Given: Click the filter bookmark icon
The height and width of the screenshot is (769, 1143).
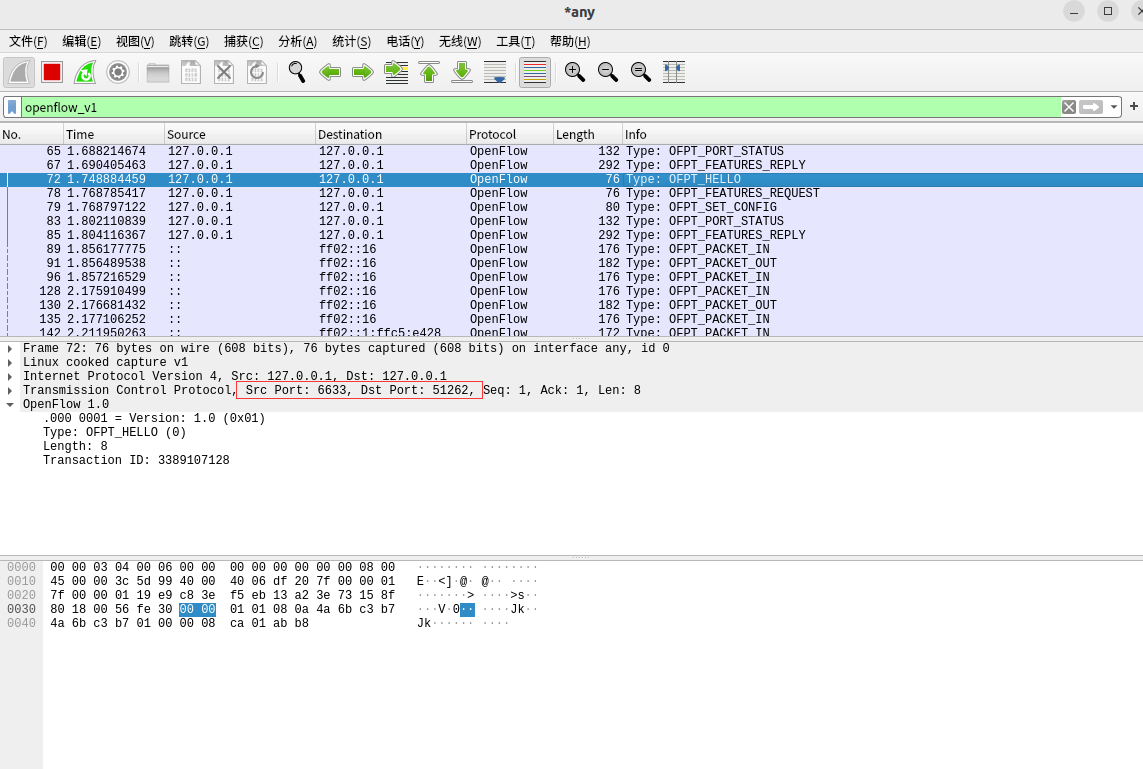Looking at the screenshot, I should click(x=12, y=107).
